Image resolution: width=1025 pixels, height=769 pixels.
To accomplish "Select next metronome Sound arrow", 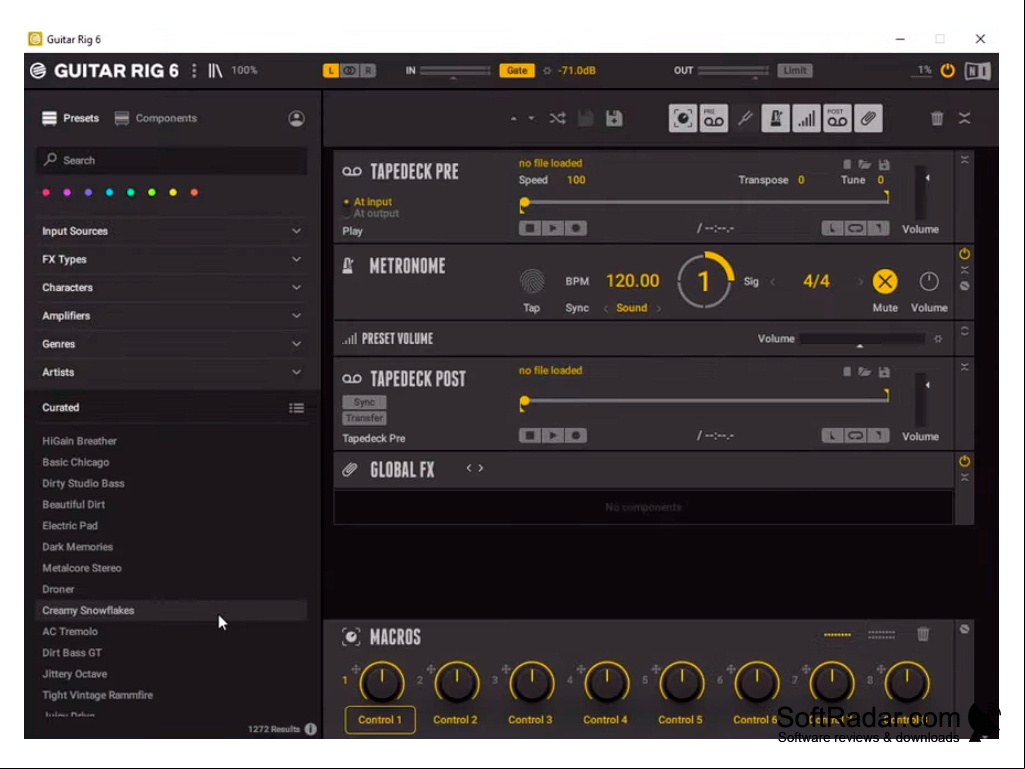I will click(x=658, y=308).
